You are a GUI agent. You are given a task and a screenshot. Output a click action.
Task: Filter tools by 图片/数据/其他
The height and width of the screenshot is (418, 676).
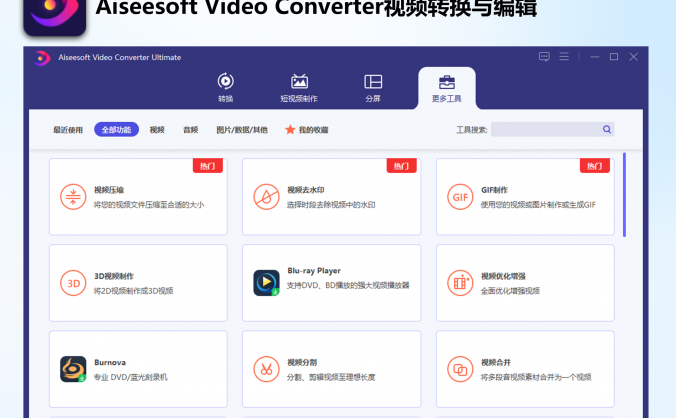(242, 130)
